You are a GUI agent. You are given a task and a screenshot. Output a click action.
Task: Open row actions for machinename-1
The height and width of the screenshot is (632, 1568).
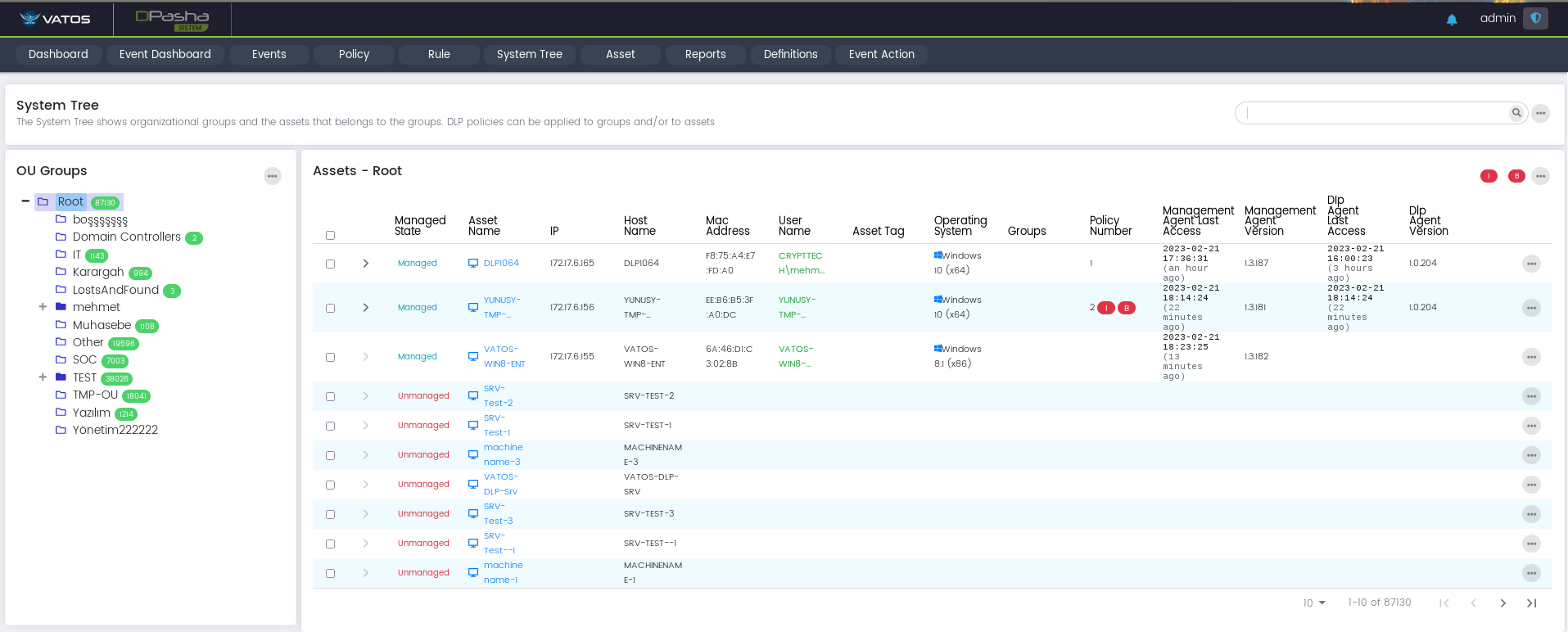click(x=1531, y=573)
